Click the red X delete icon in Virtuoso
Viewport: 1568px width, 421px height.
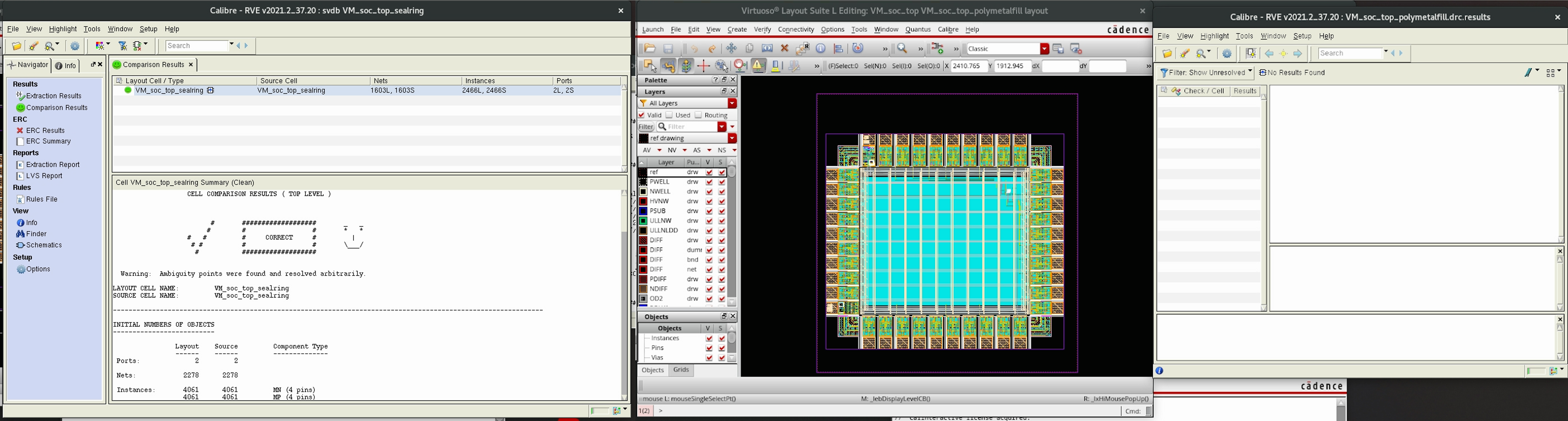pyautogui.click(x=784, y=49)
